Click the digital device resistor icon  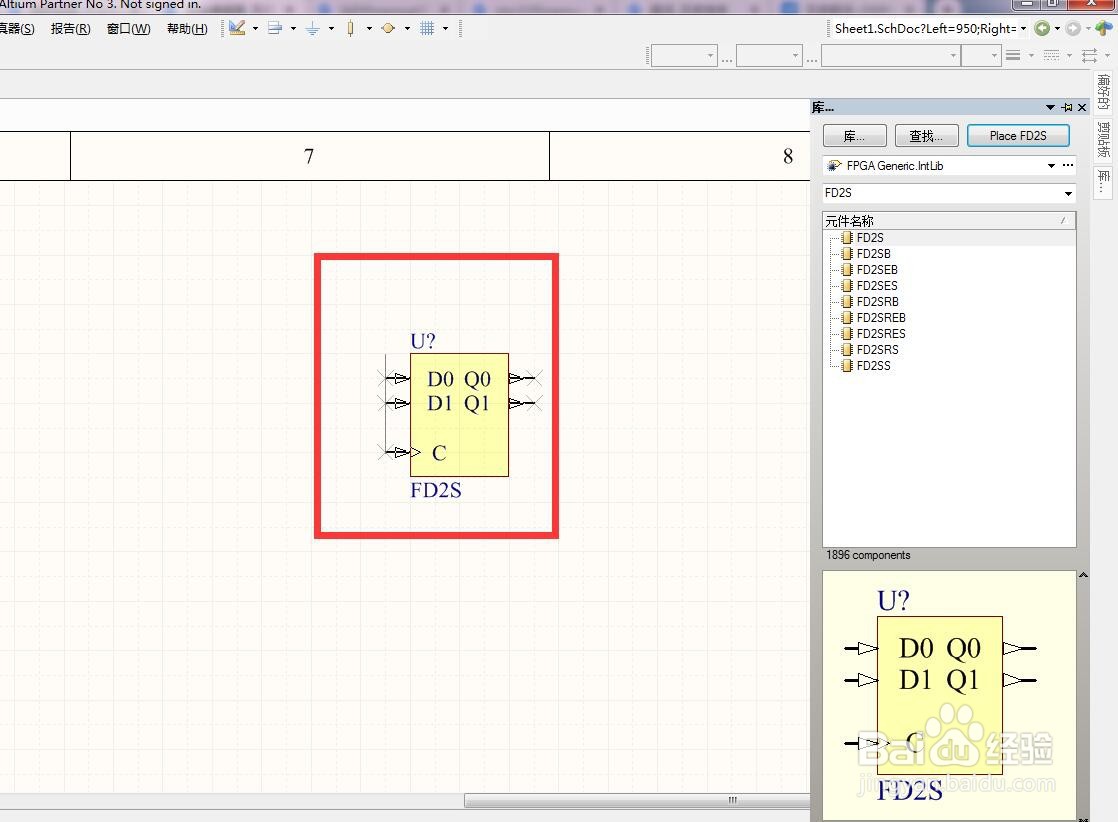tap(350, 29)
